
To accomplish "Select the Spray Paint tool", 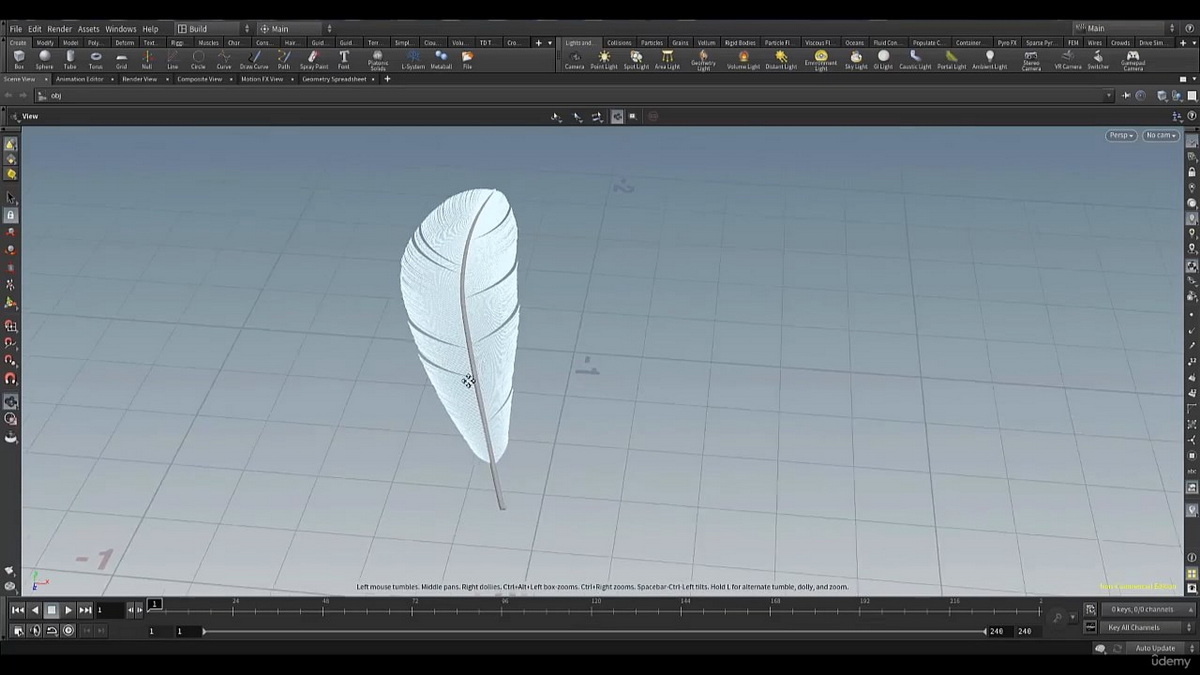I will [313, 60].
